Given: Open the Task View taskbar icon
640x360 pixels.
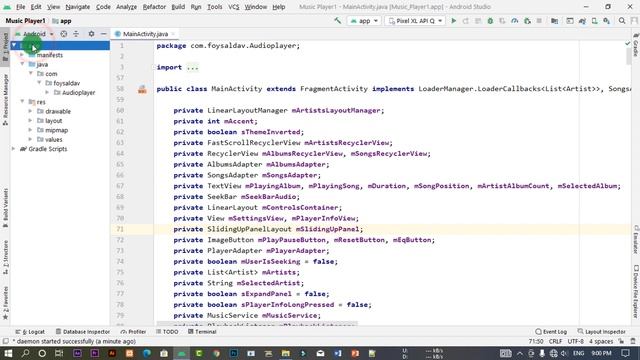Looking at the screenshot, I should [x=59, y=353].
